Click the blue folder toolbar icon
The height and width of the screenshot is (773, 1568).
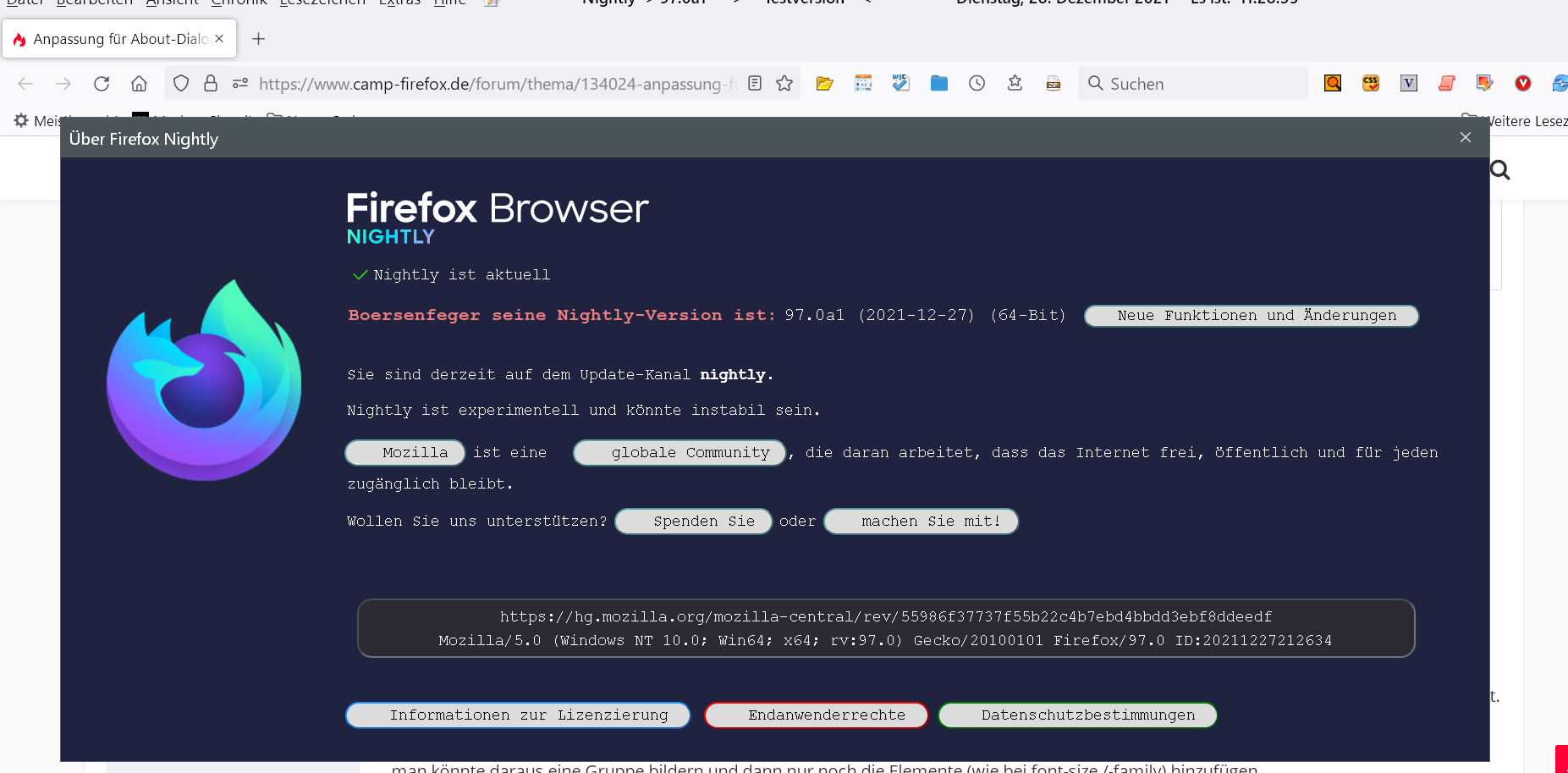(938, 83)
